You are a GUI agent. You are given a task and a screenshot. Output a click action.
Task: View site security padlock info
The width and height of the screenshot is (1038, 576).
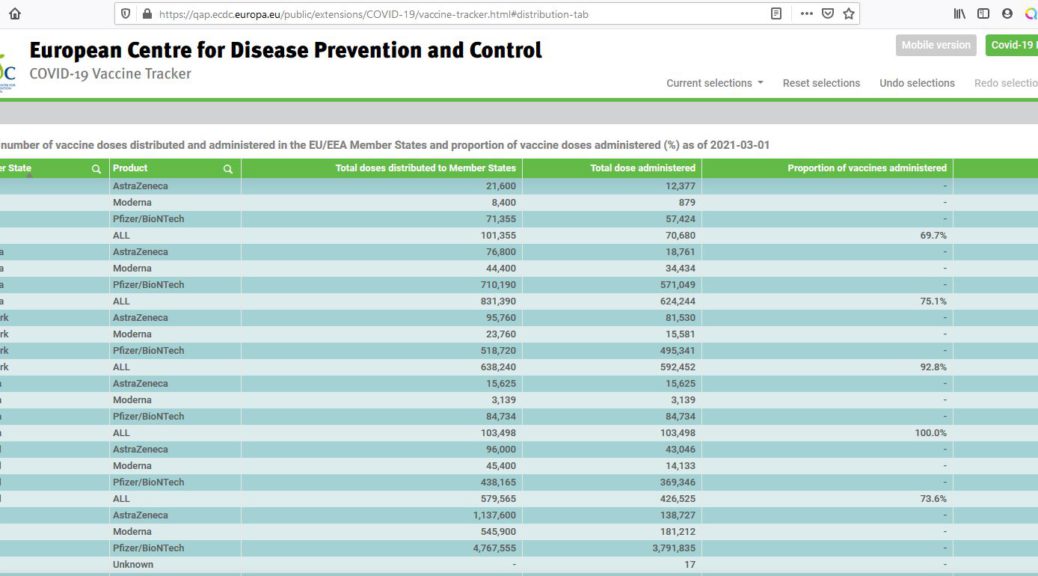point(147,14)
